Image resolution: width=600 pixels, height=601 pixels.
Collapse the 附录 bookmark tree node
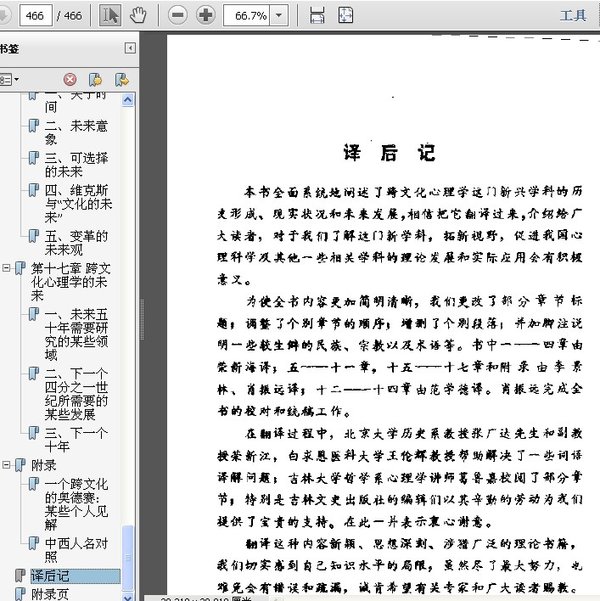(x=7, y=465)
